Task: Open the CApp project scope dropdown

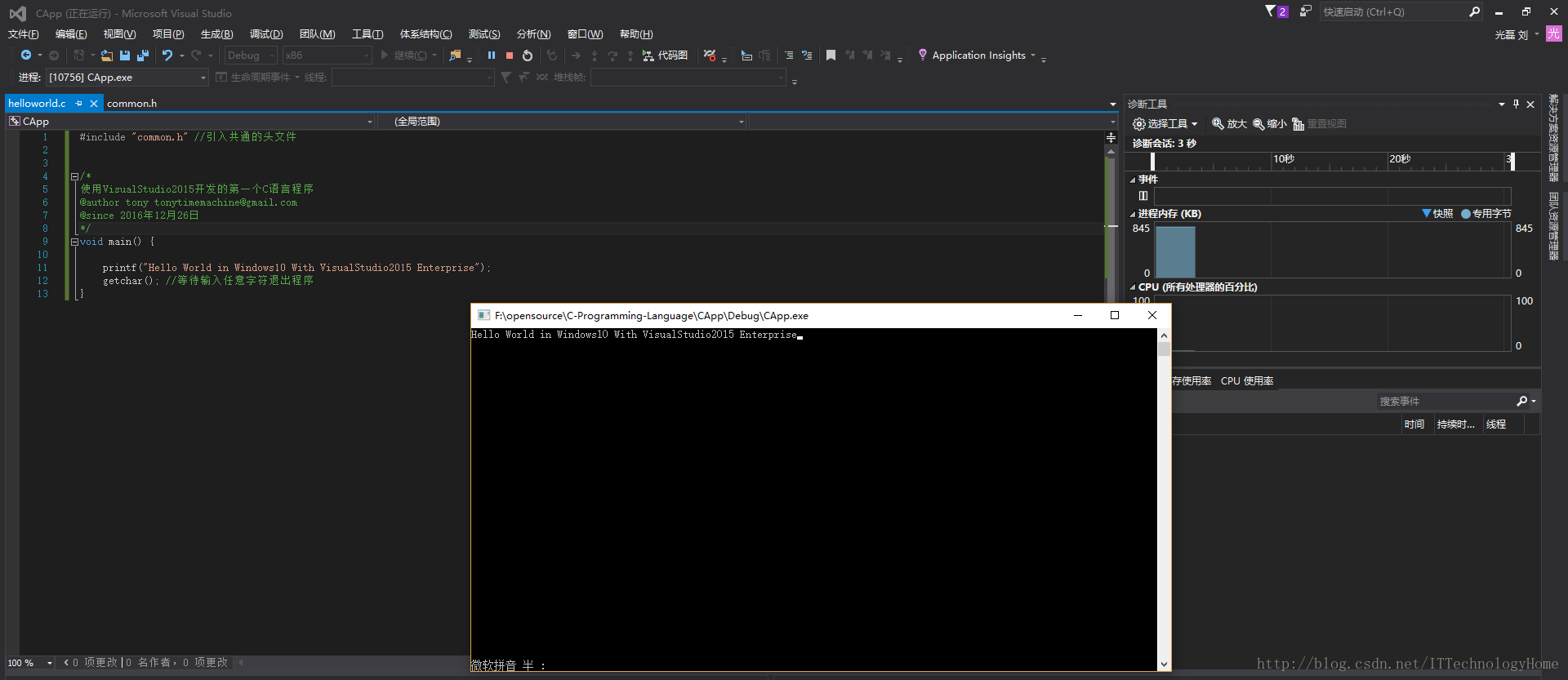Action: pos(190,122)
